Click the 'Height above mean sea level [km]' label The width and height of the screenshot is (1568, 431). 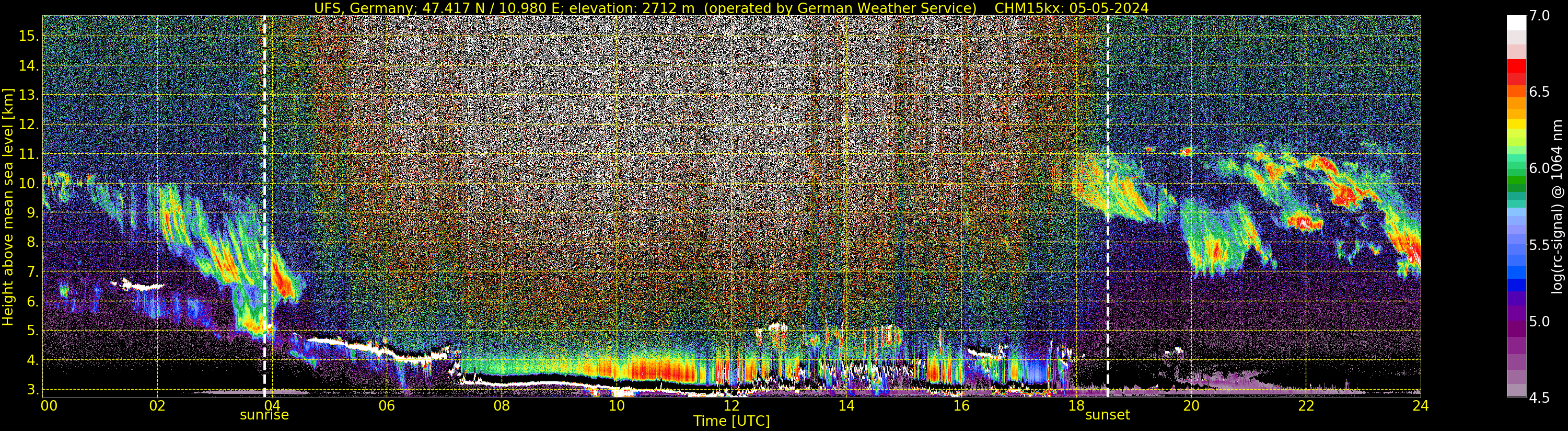[x=8, y=207]
